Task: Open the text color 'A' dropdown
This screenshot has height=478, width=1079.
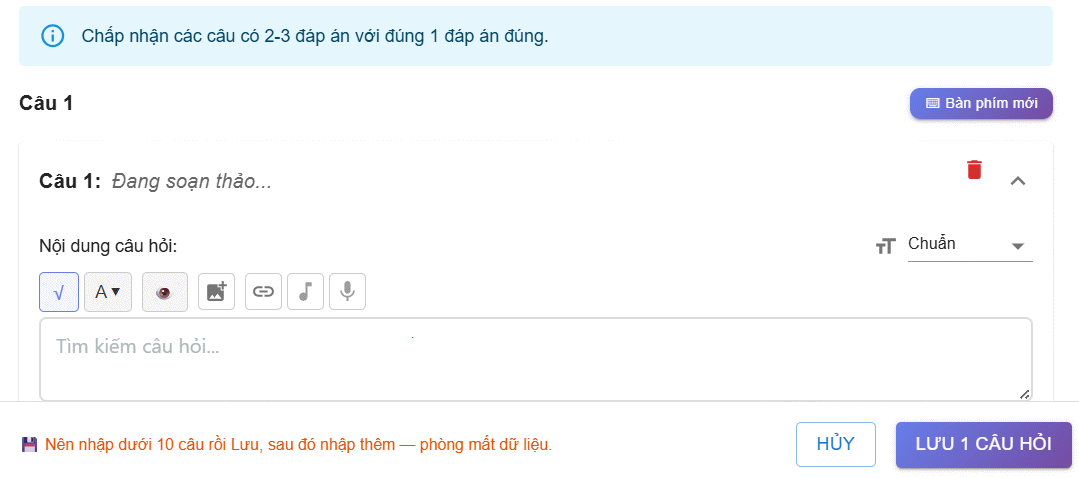Action: coord(107,292)
